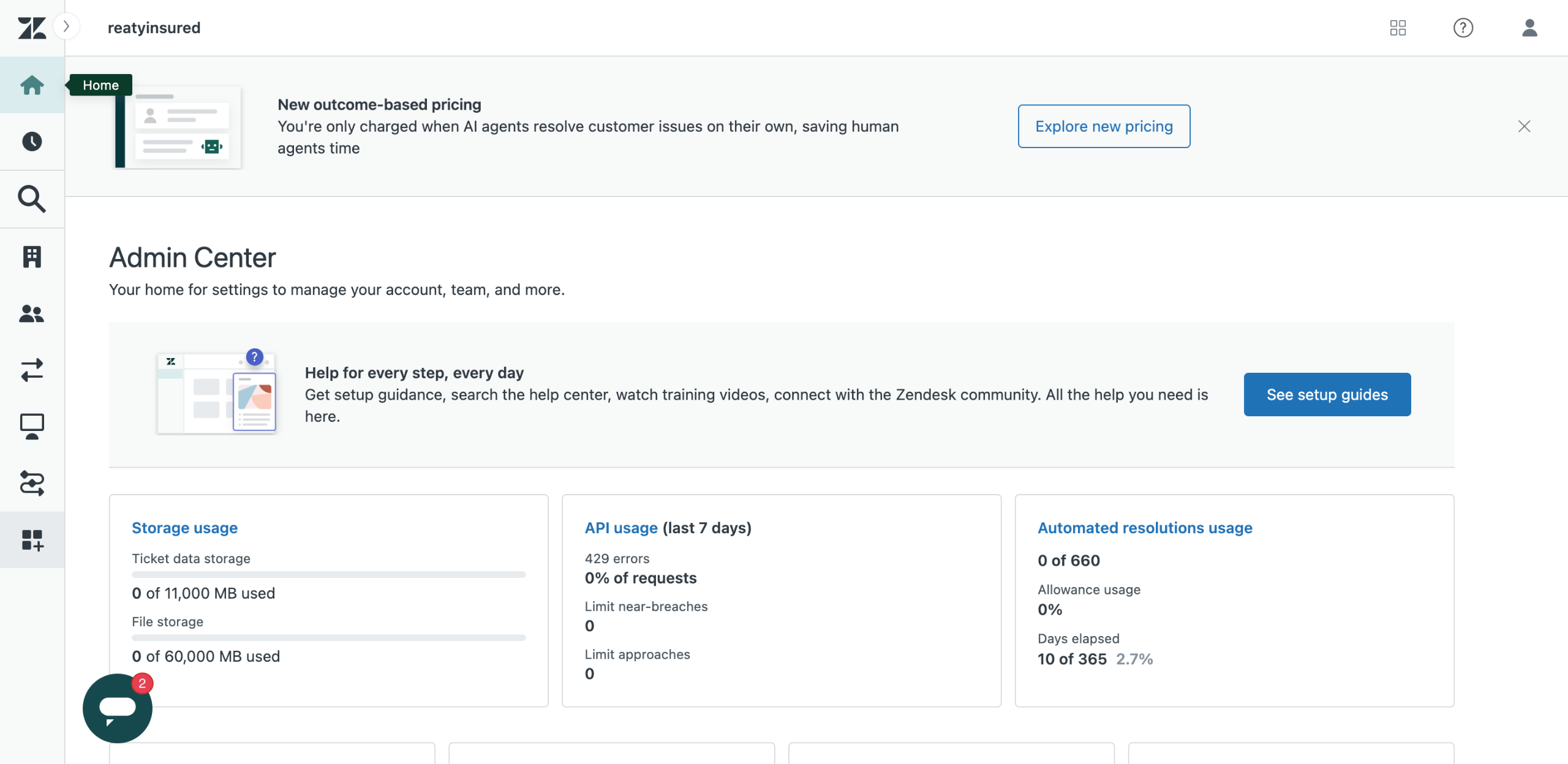Dismiss the outcome-based pricing banner
1568x764 pixels.
1525,126
